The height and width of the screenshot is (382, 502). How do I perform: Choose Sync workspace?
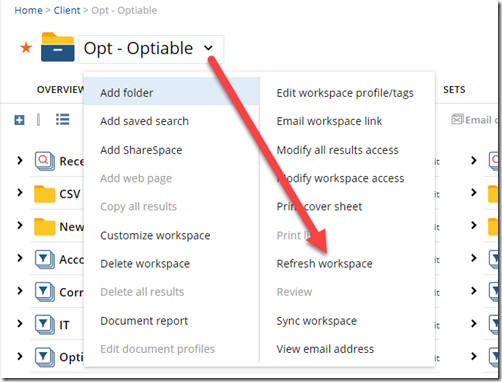click(x=317, y=321)
